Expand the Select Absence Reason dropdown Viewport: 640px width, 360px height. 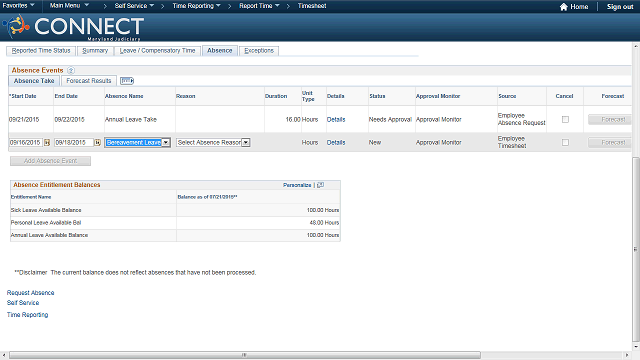pyautogui.click(x=213, y=142)
